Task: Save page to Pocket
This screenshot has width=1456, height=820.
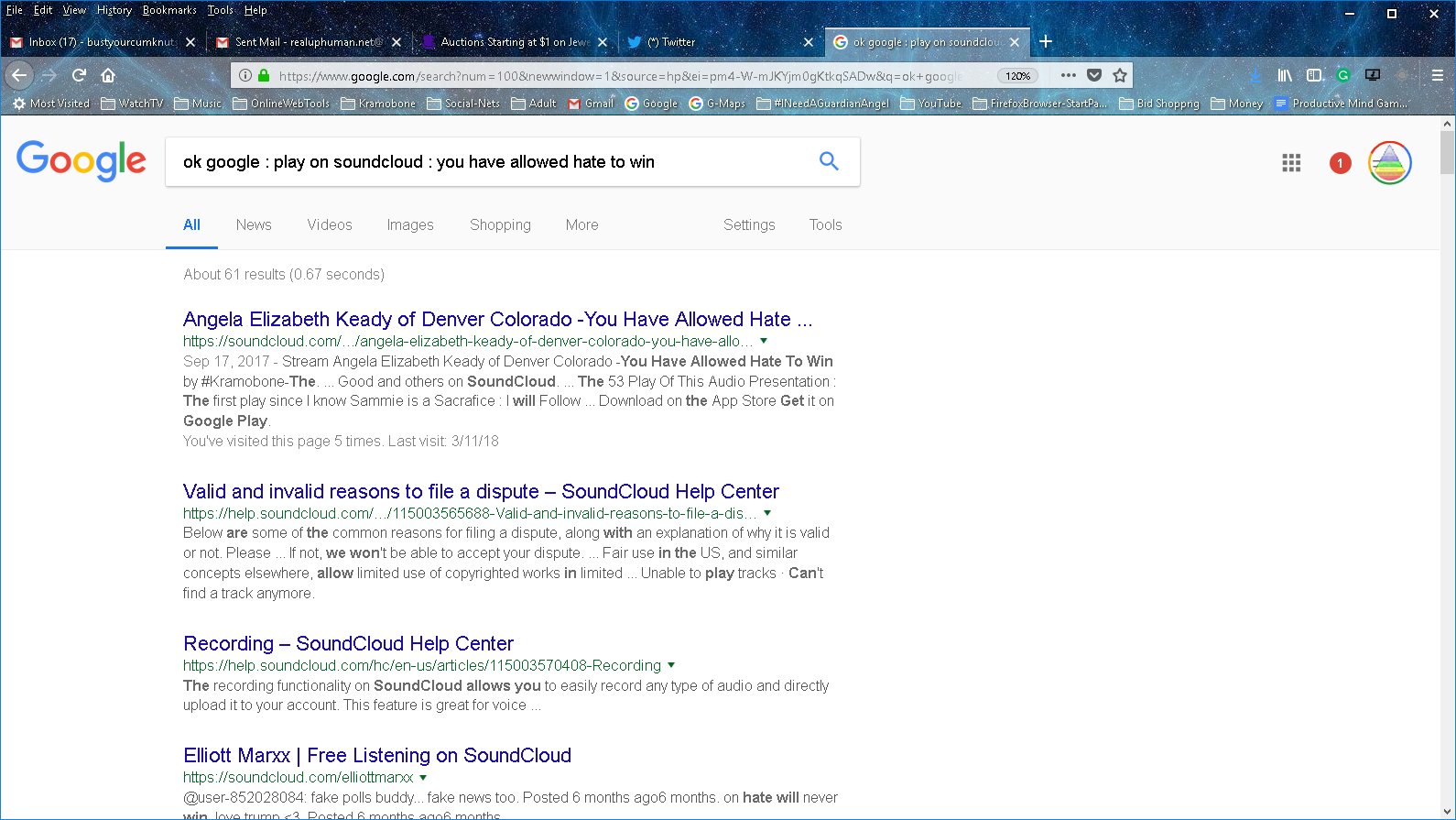Action: click(x=1093, y=75)
